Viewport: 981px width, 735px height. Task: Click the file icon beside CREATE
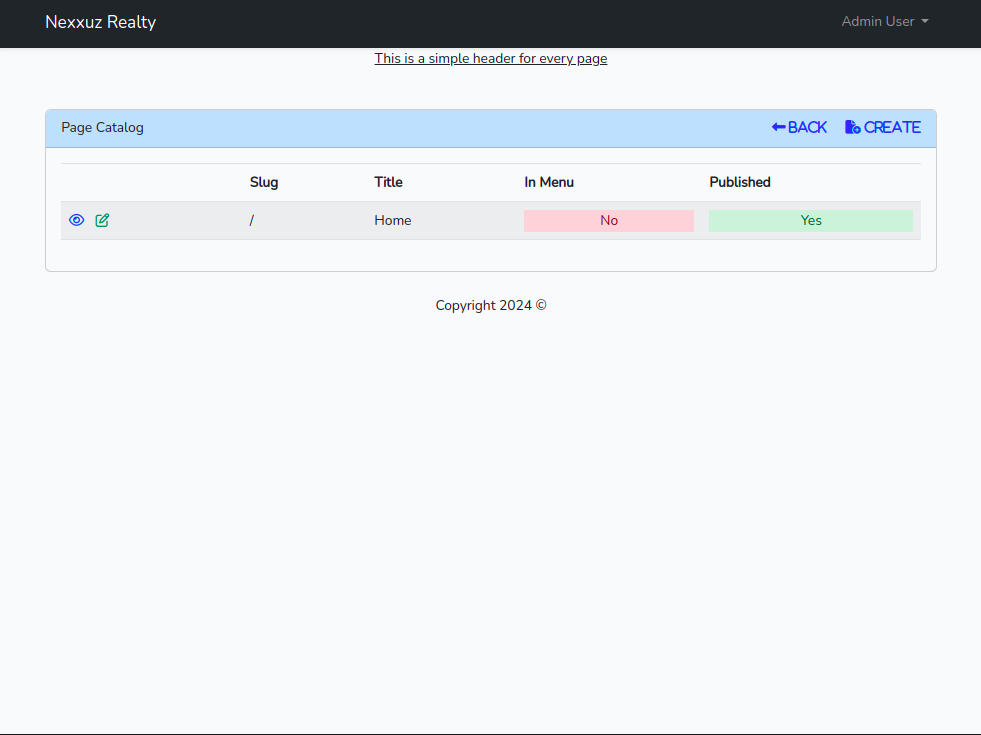[x=852, y=127]
